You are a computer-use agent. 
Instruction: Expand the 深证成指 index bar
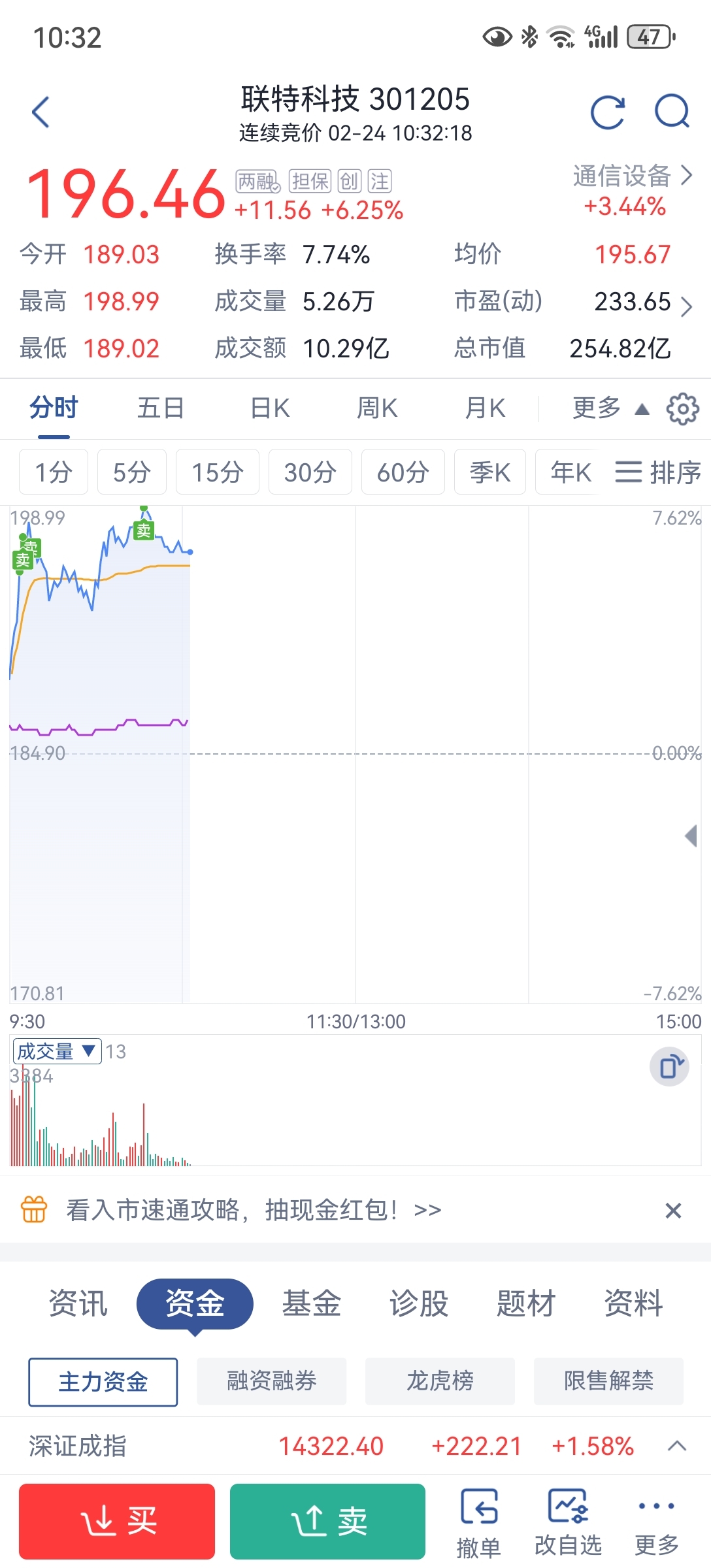point(677,1446)
